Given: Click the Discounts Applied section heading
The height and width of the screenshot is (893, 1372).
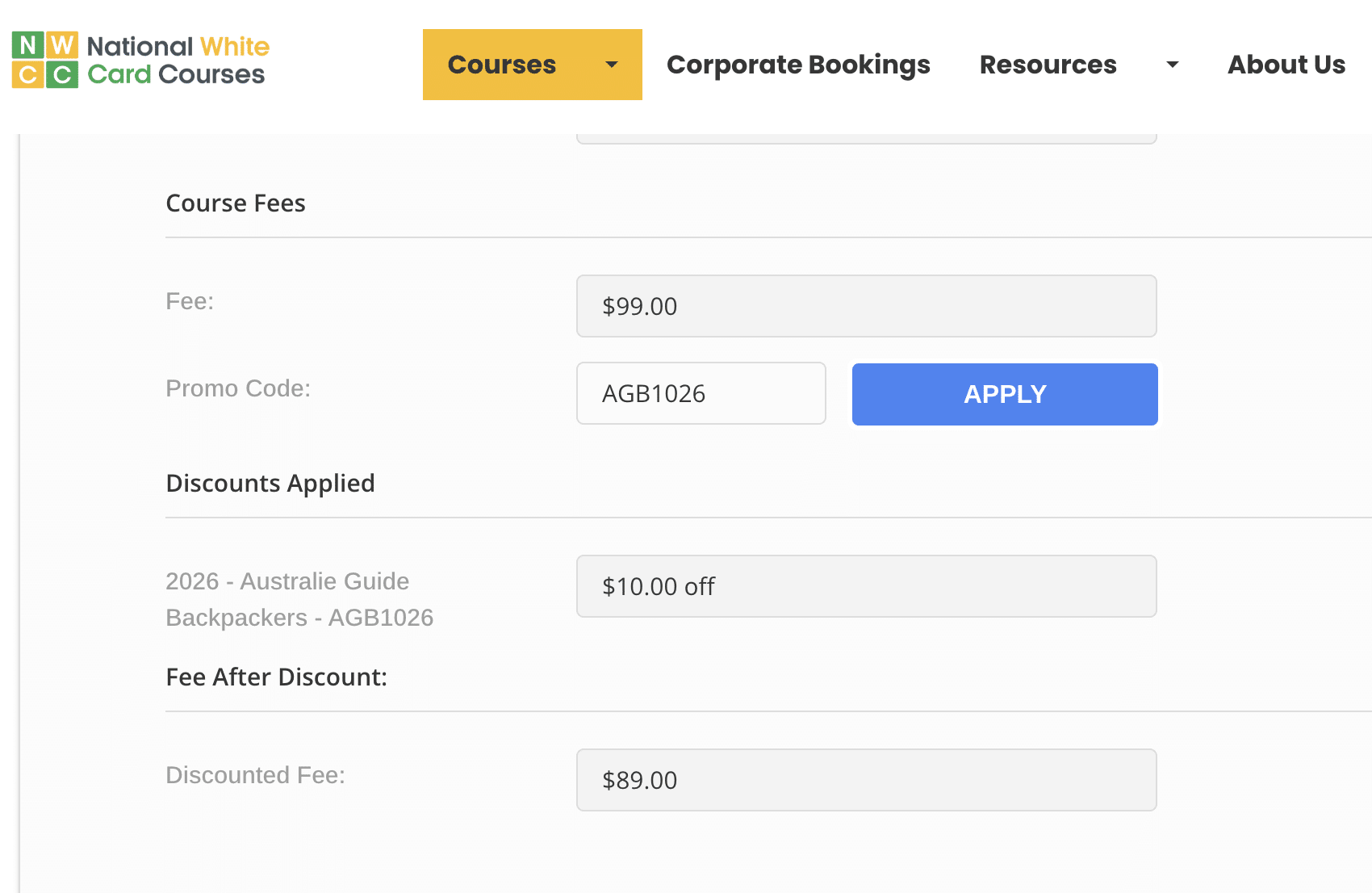Looking at the screenshot, I should tap(270, 484).
